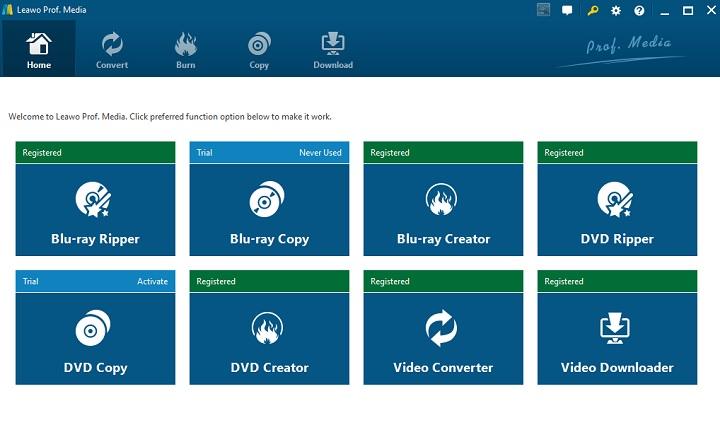720x430 pixels.
Task: Switch to the Burn tab
Action: tap(186, 50)
